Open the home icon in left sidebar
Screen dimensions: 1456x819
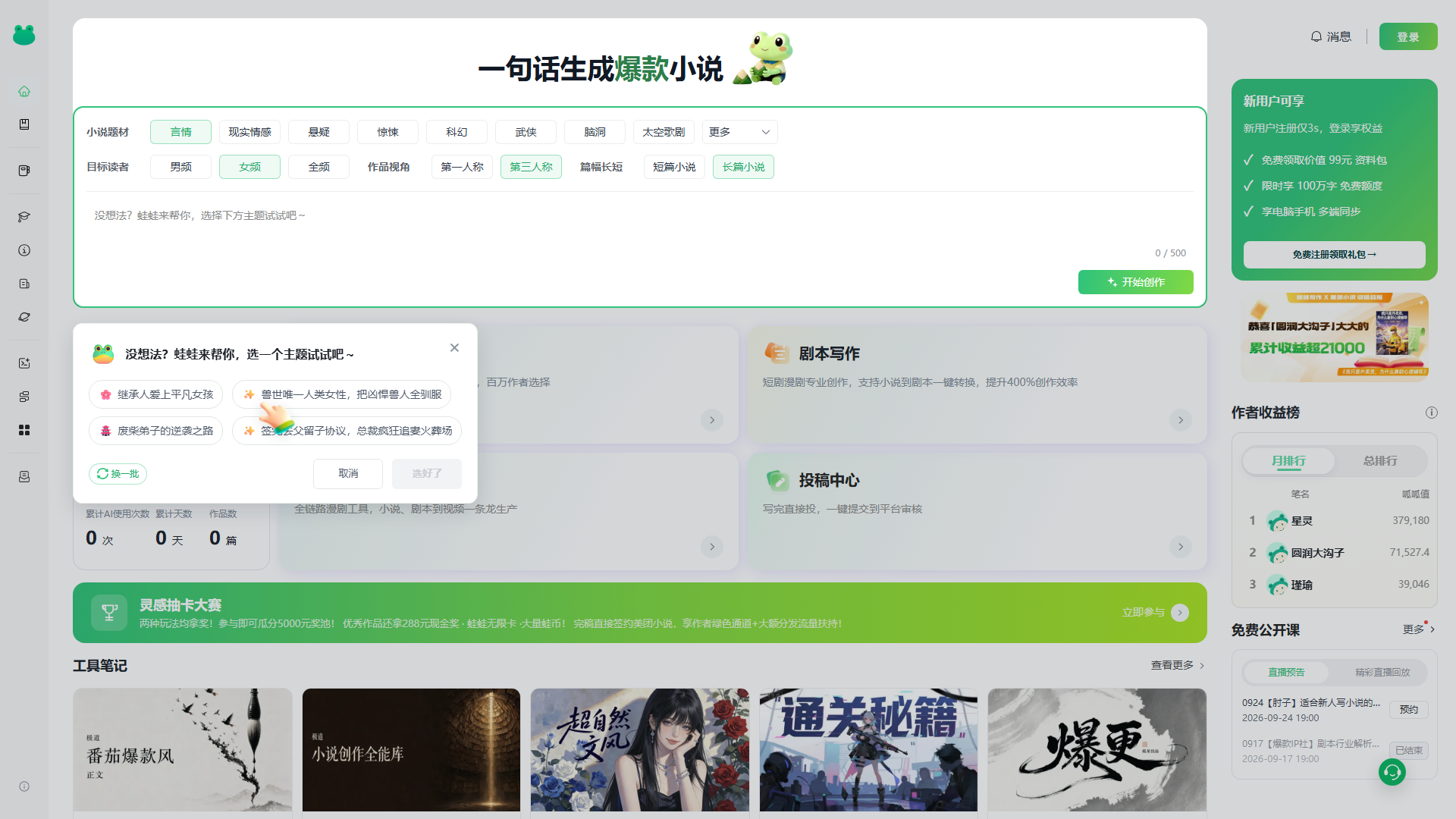tap(24, 91)
